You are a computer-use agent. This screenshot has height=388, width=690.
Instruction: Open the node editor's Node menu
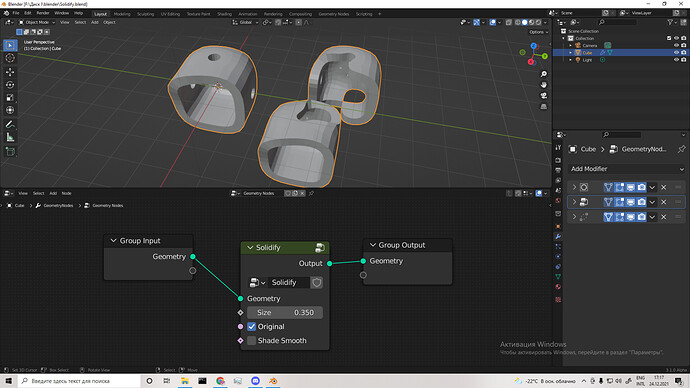point(66,193)
